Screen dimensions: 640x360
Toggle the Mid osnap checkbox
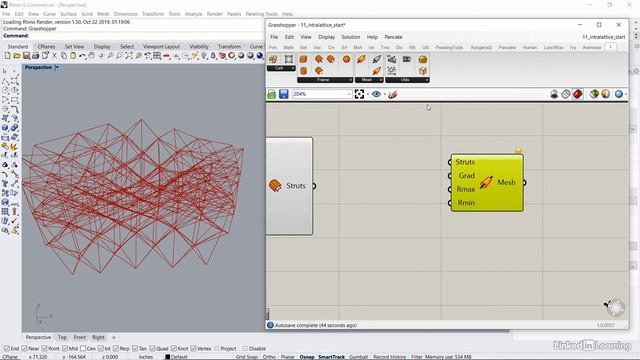tap(65, 349)
